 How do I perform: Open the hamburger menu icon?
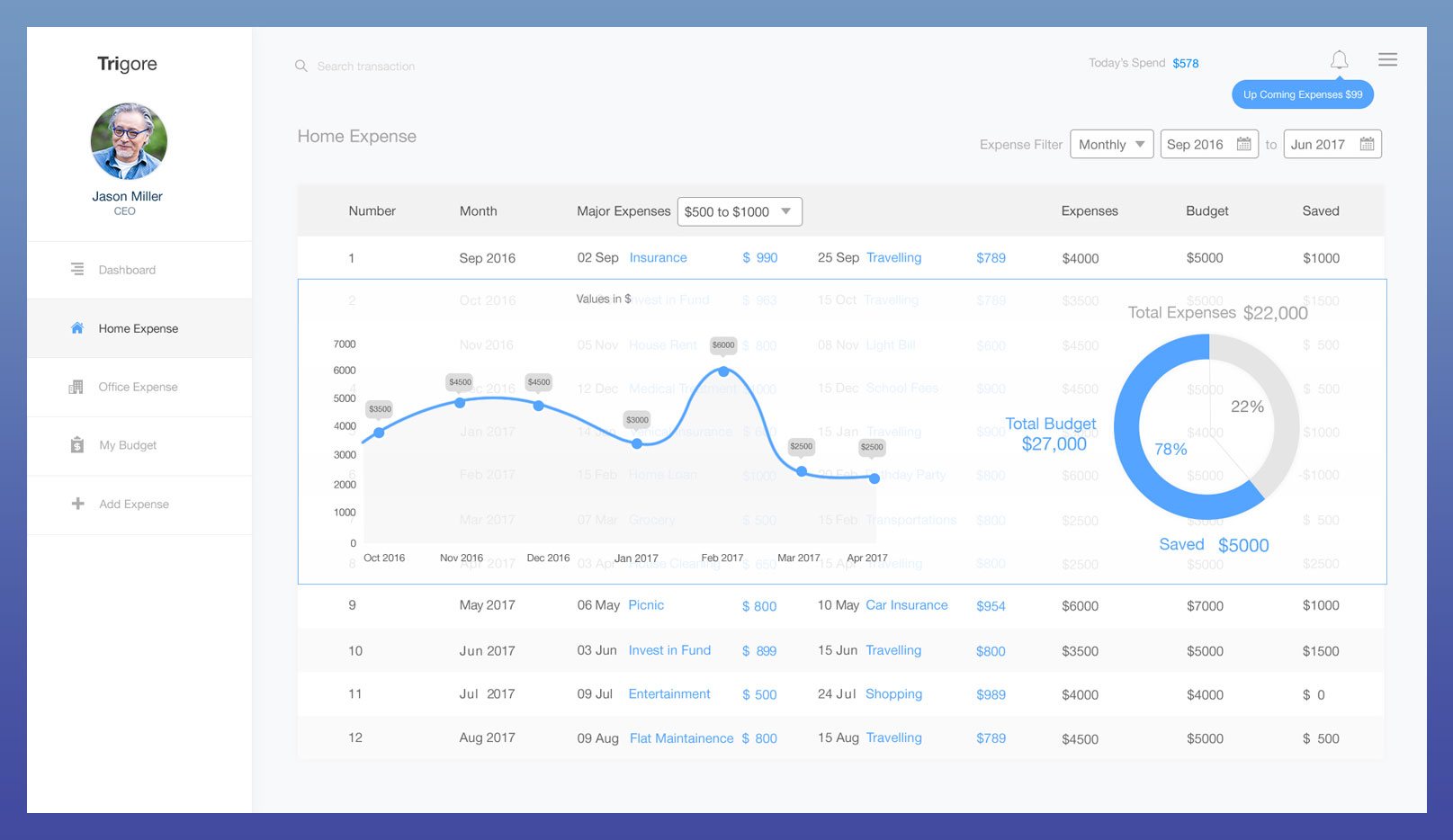tap(1387, 59)
